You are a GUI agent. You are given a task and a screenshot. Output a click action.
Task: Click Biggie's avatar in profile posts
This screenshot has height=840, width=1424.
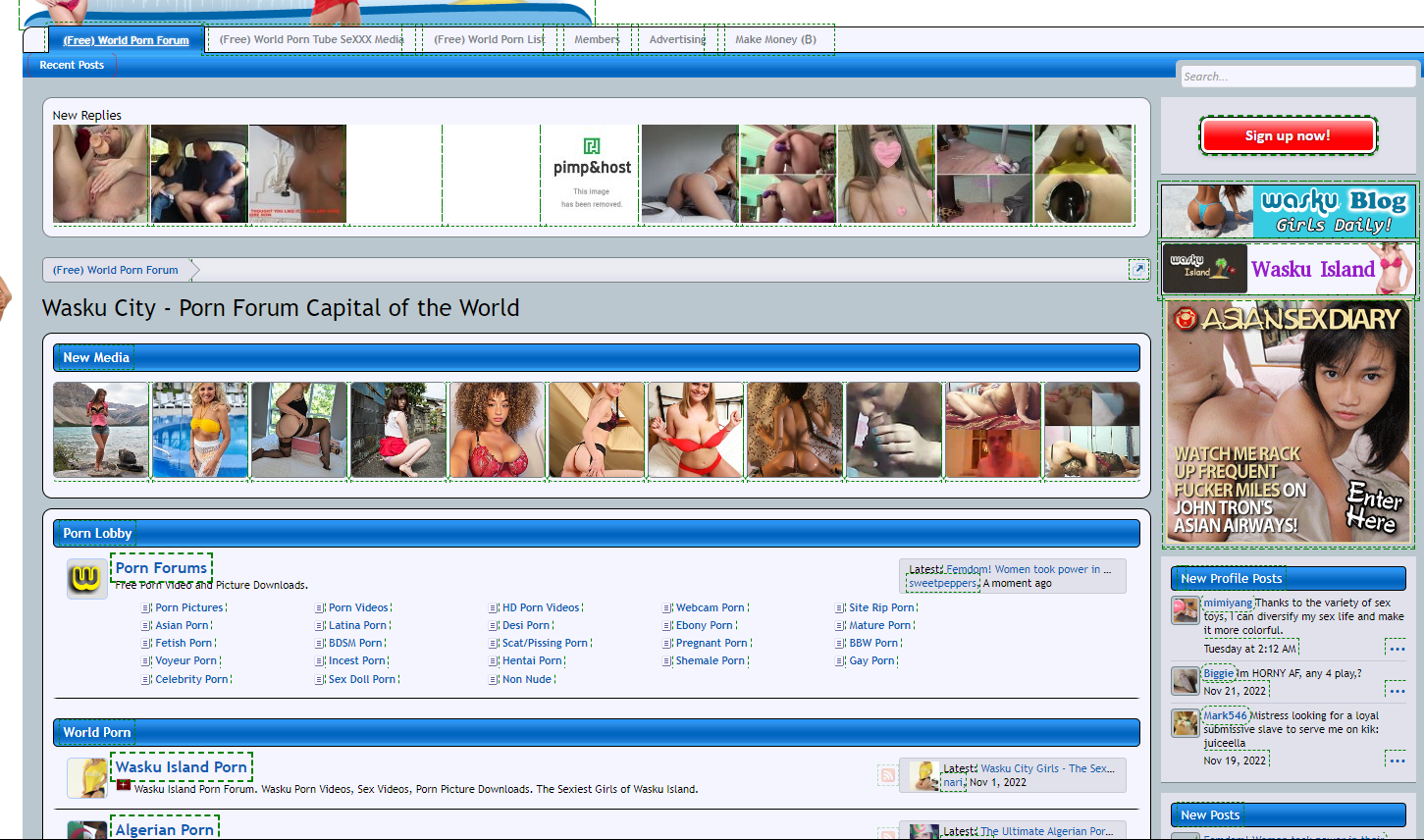click(x=1186, y=680)
